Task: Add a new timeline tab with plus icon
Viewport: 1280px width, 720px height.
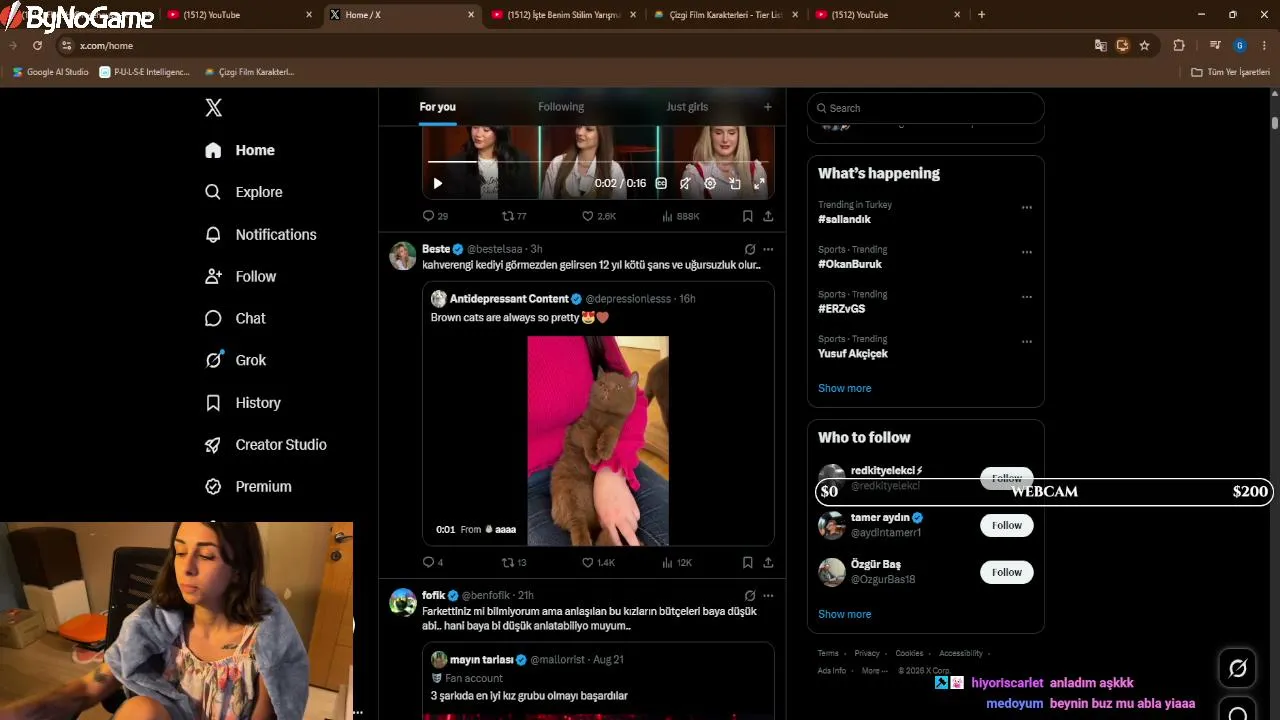Action: (x=768, y=107)
